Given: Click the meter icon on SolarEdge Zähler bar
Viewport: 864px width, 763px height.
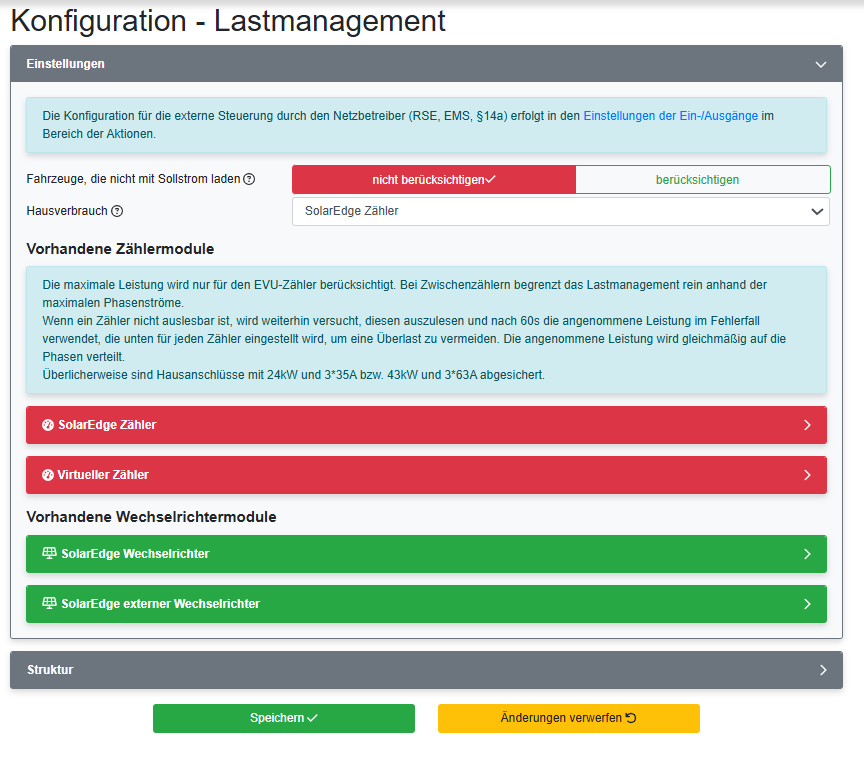Looking at the screenshot, I should [48, 424].
